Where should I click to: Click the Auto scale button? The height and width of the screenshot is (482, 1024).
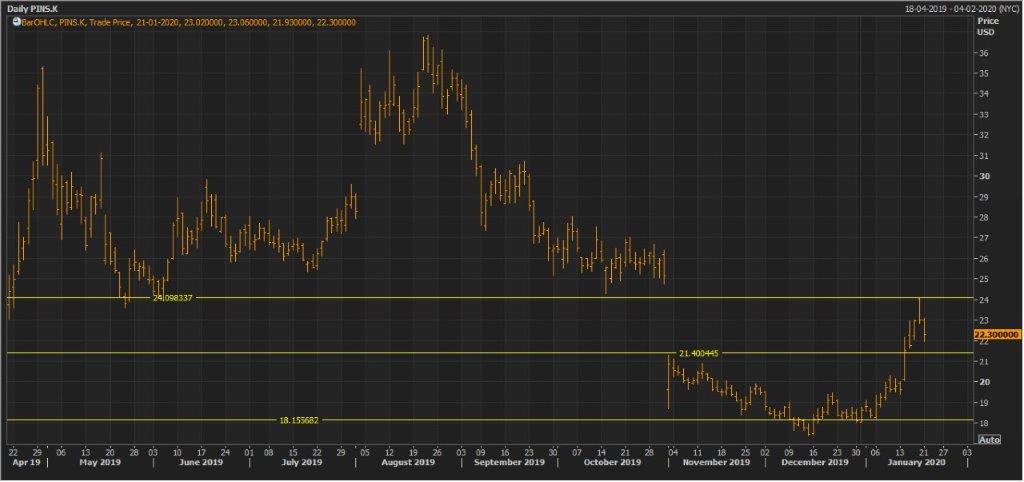[988, 439]
